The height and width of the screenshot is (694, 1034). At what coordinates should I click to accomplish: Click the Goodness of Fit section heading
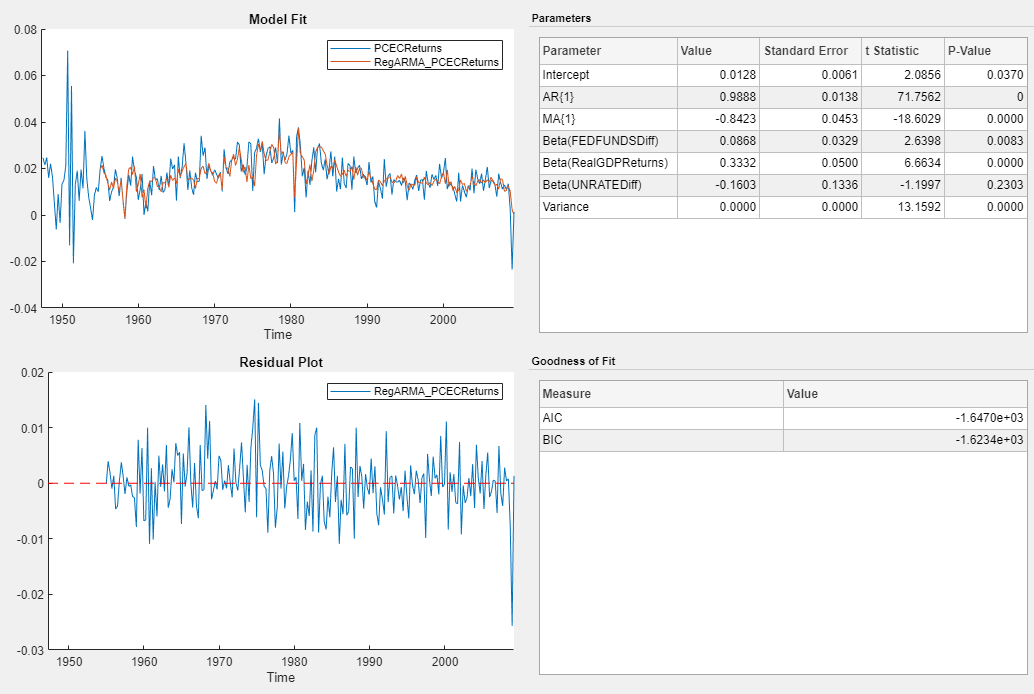click(x=573, y=362)
